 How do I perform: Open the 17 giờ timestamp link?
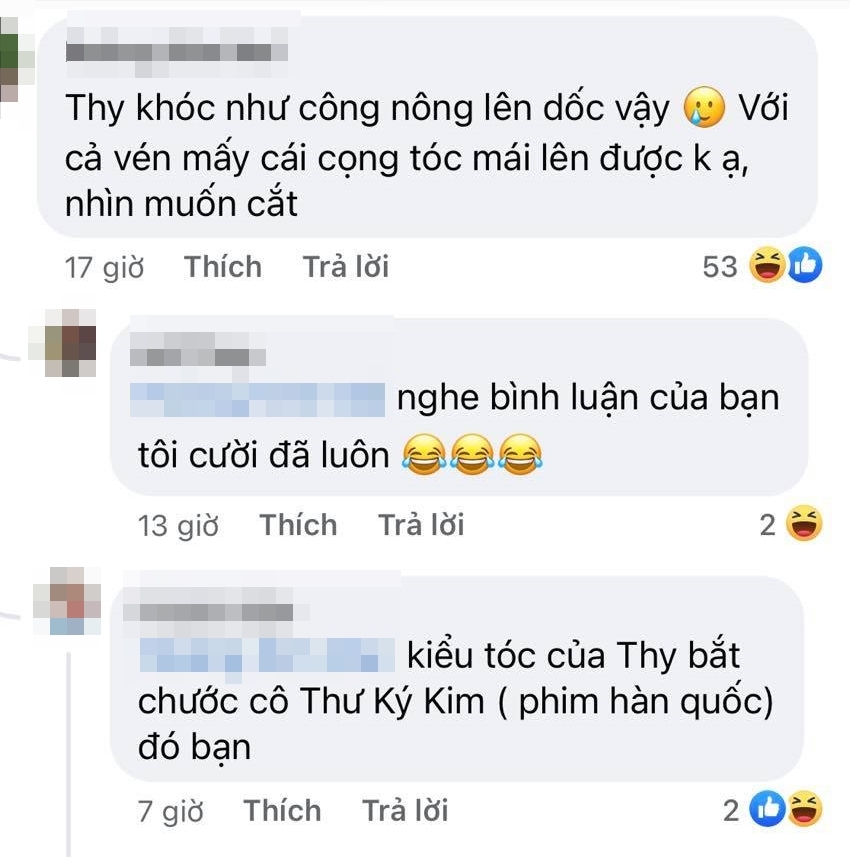click(104, 268)
